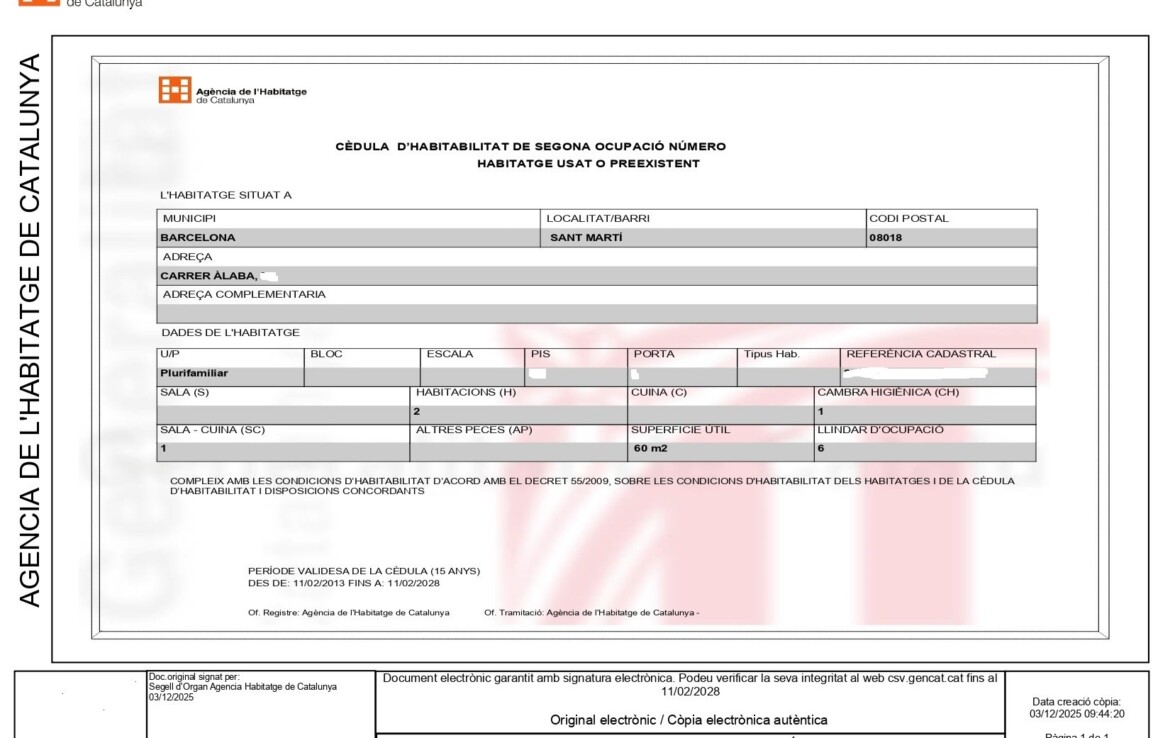Screen dimensions: 1170x738
Task: Click the validity dates 11/02/2013 to 11/02/2028
Action: point(343,583)
